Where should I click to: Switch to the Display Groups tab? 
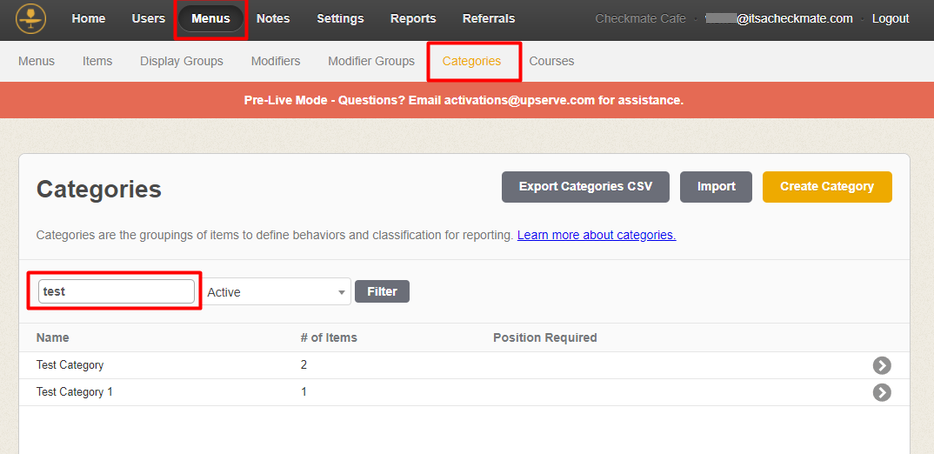181,61
